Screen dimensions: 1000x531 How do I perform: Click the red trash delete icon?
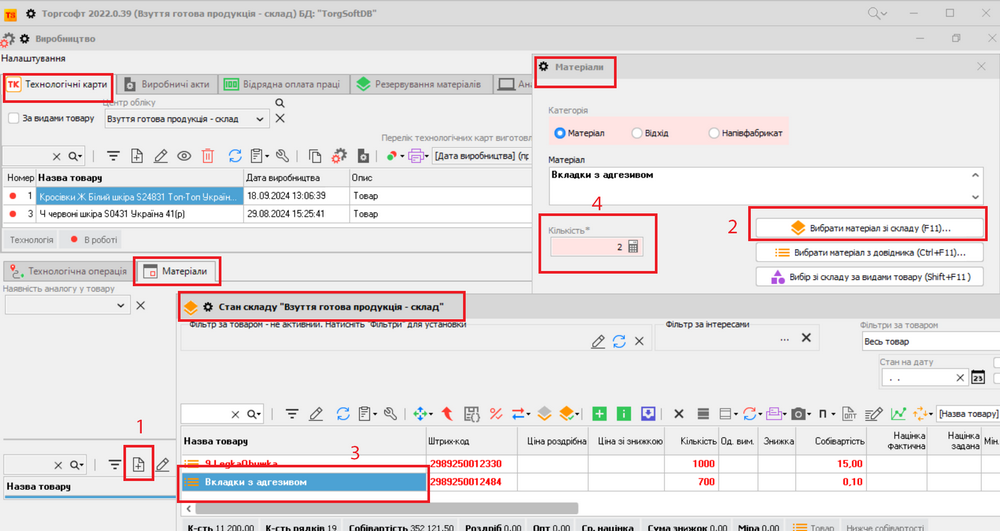[x=208, y=156]
